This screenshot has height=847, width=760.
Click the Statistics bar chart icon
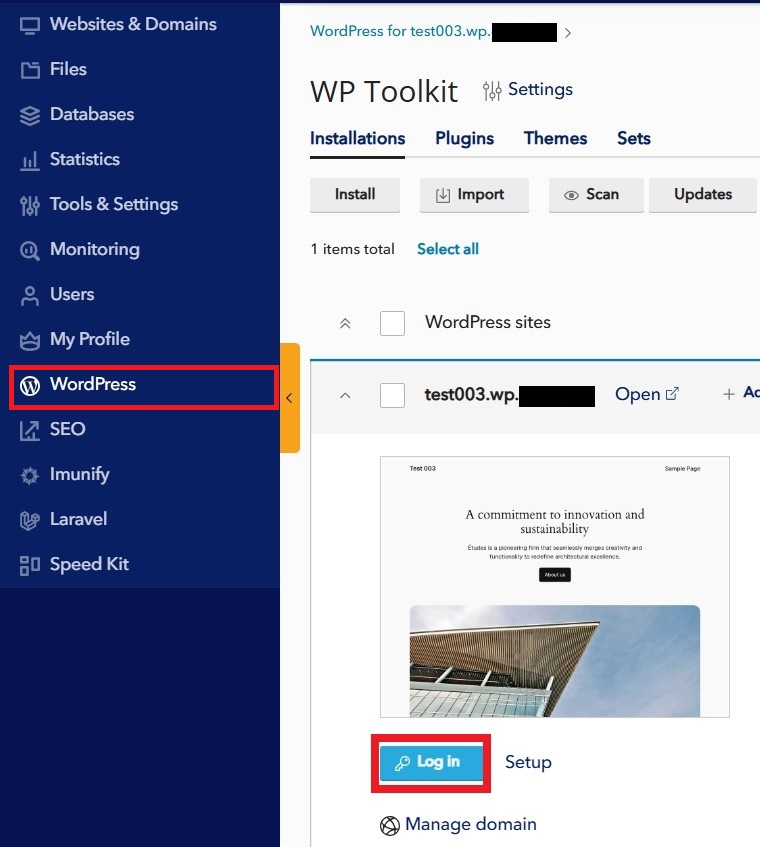tap(30, 160)
